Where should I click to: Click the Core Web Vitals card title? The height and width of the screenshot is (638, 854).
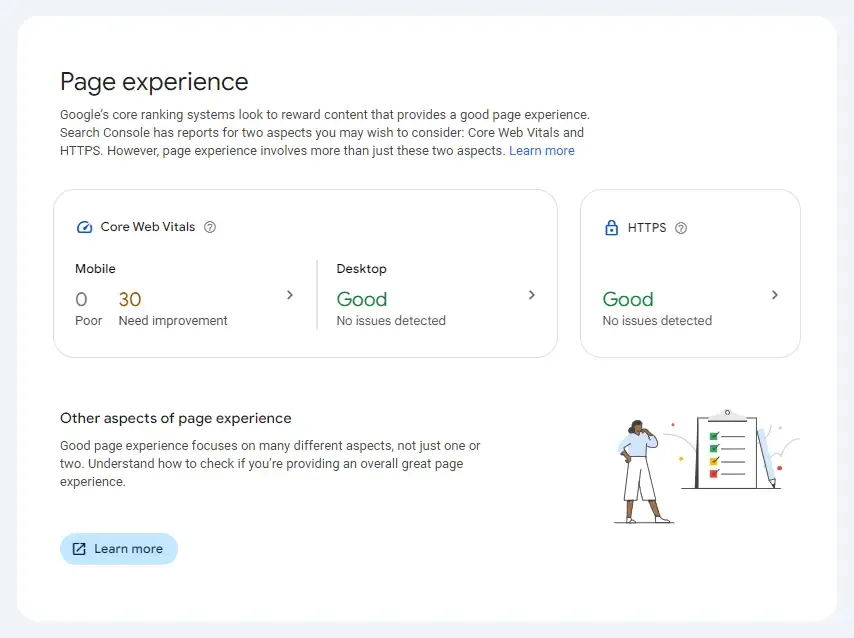147,227
